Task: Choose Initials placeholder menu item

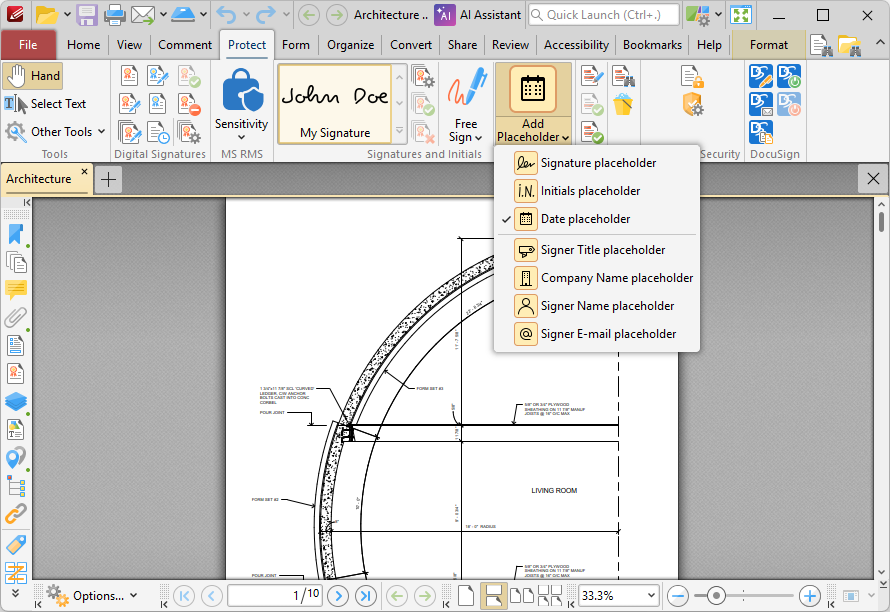Action: [x=597, y=191]
